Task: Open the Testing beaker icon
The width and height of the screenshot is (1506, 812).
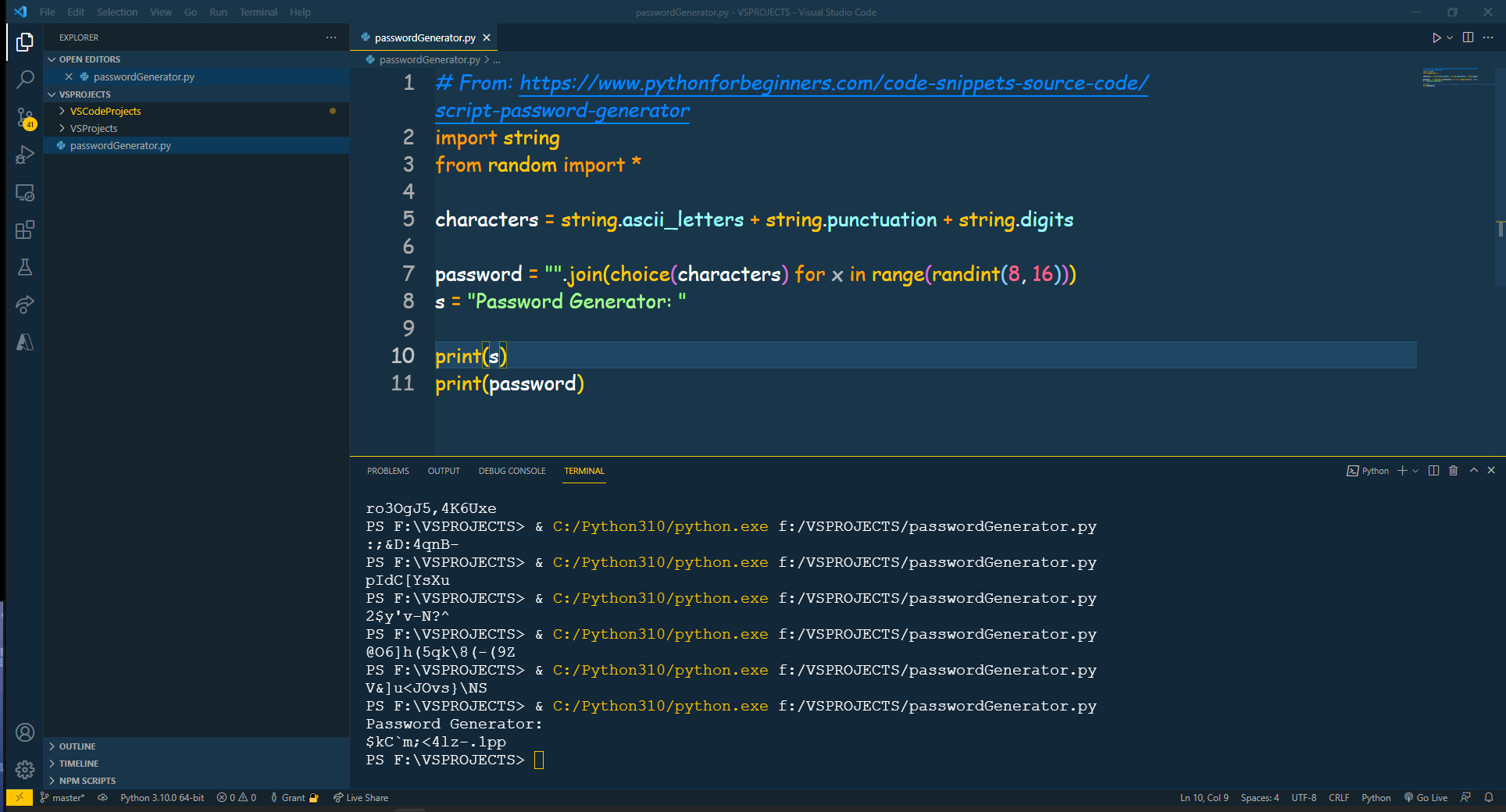Action: point(25,267)
